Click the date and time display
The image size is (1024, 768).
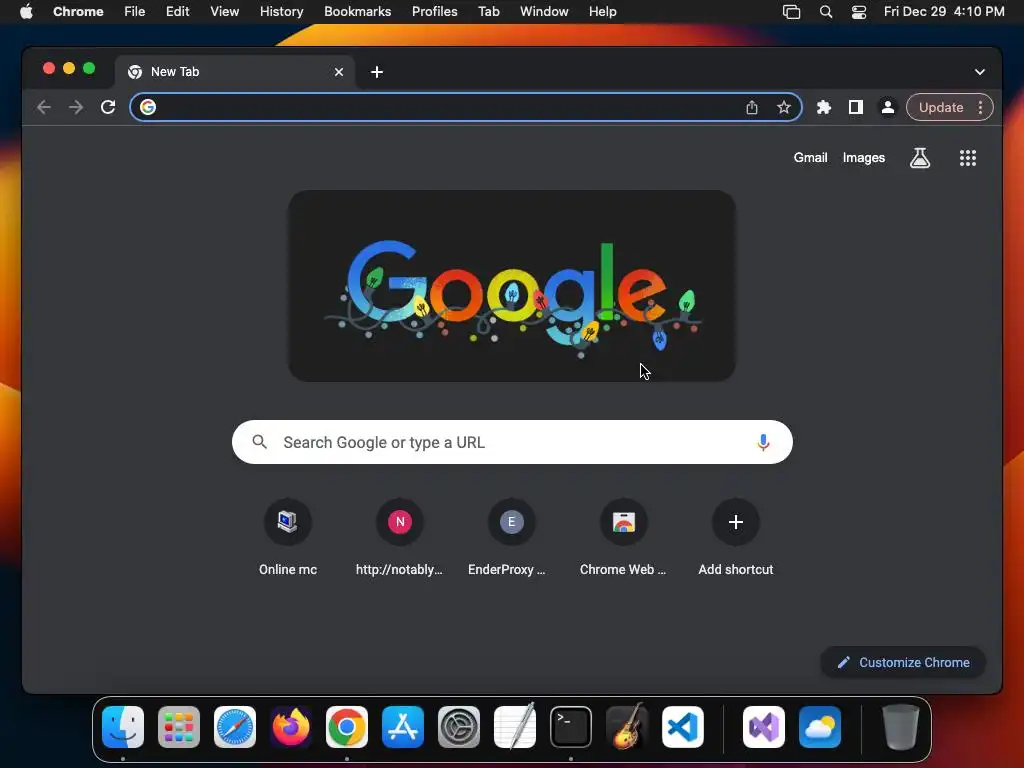(944, 11)
